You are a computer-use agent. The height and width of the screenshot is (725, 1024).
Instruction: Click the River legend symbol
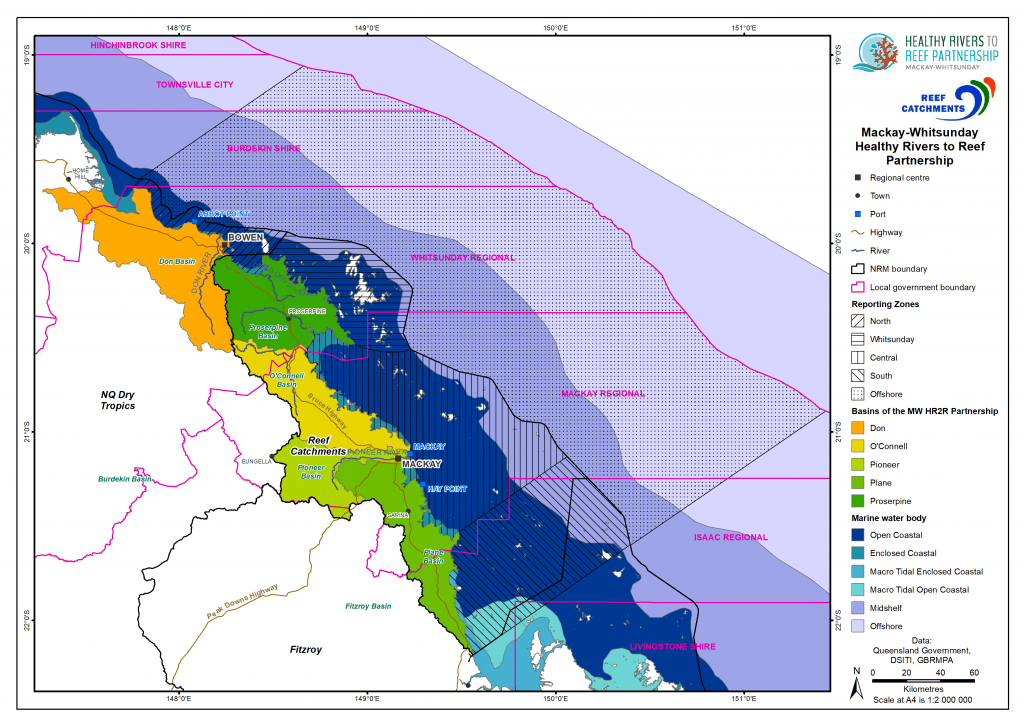(858, 250)
